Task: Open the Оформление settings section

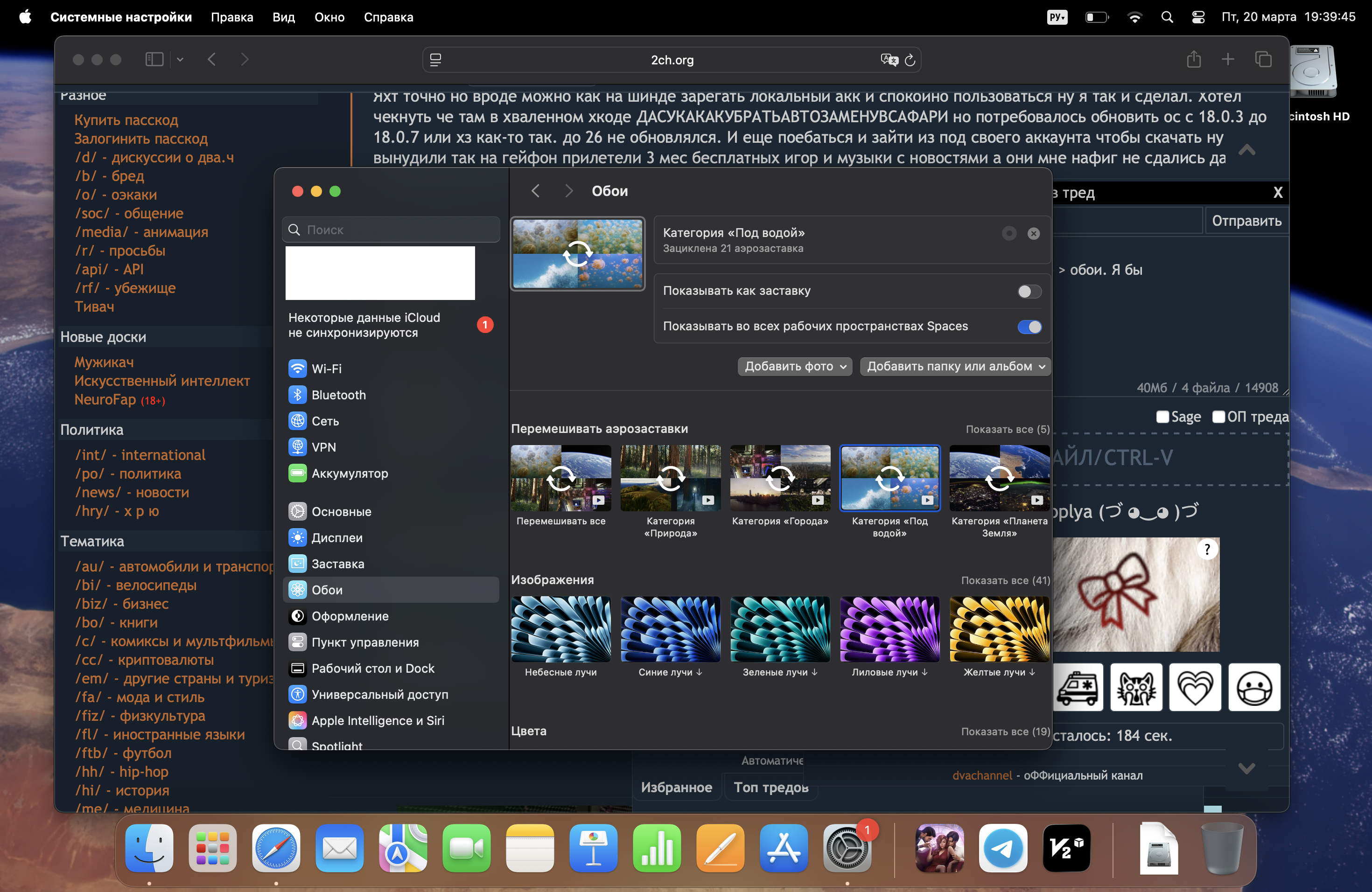Action: (x=350, y=616)
